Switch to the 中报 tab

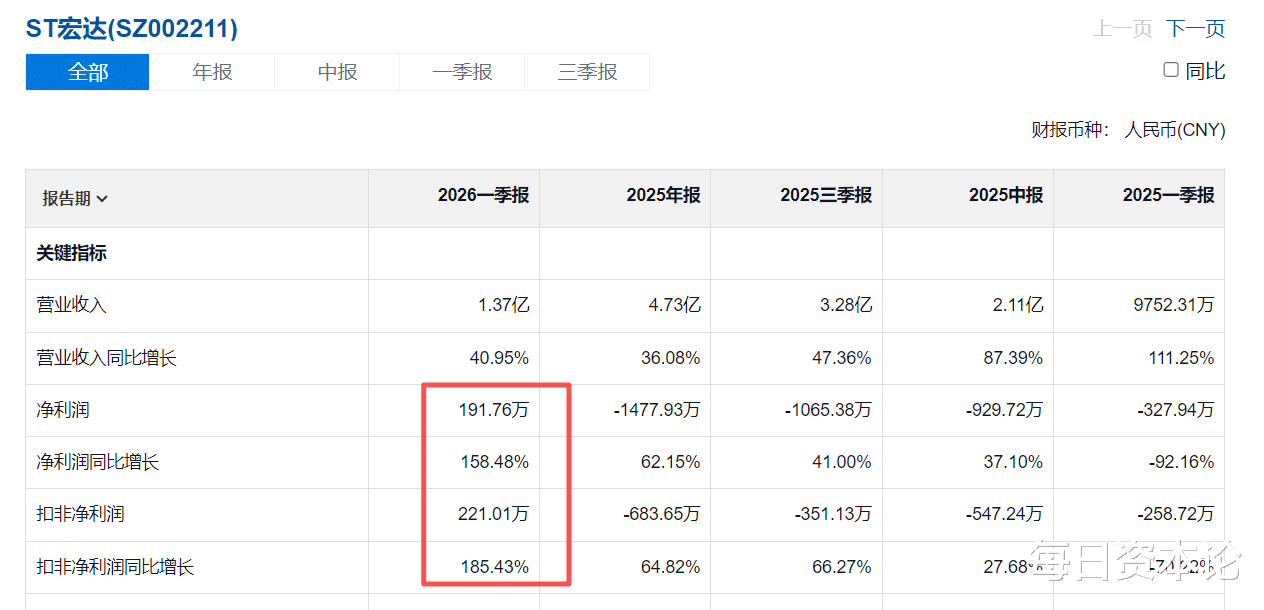pyautogui.click(x=337, y=72)
